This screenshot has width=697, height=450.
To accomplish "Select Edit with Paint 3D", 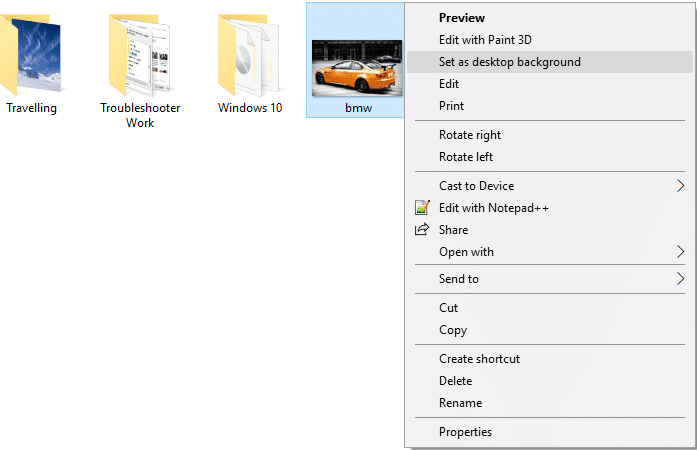I will (550, 40).
